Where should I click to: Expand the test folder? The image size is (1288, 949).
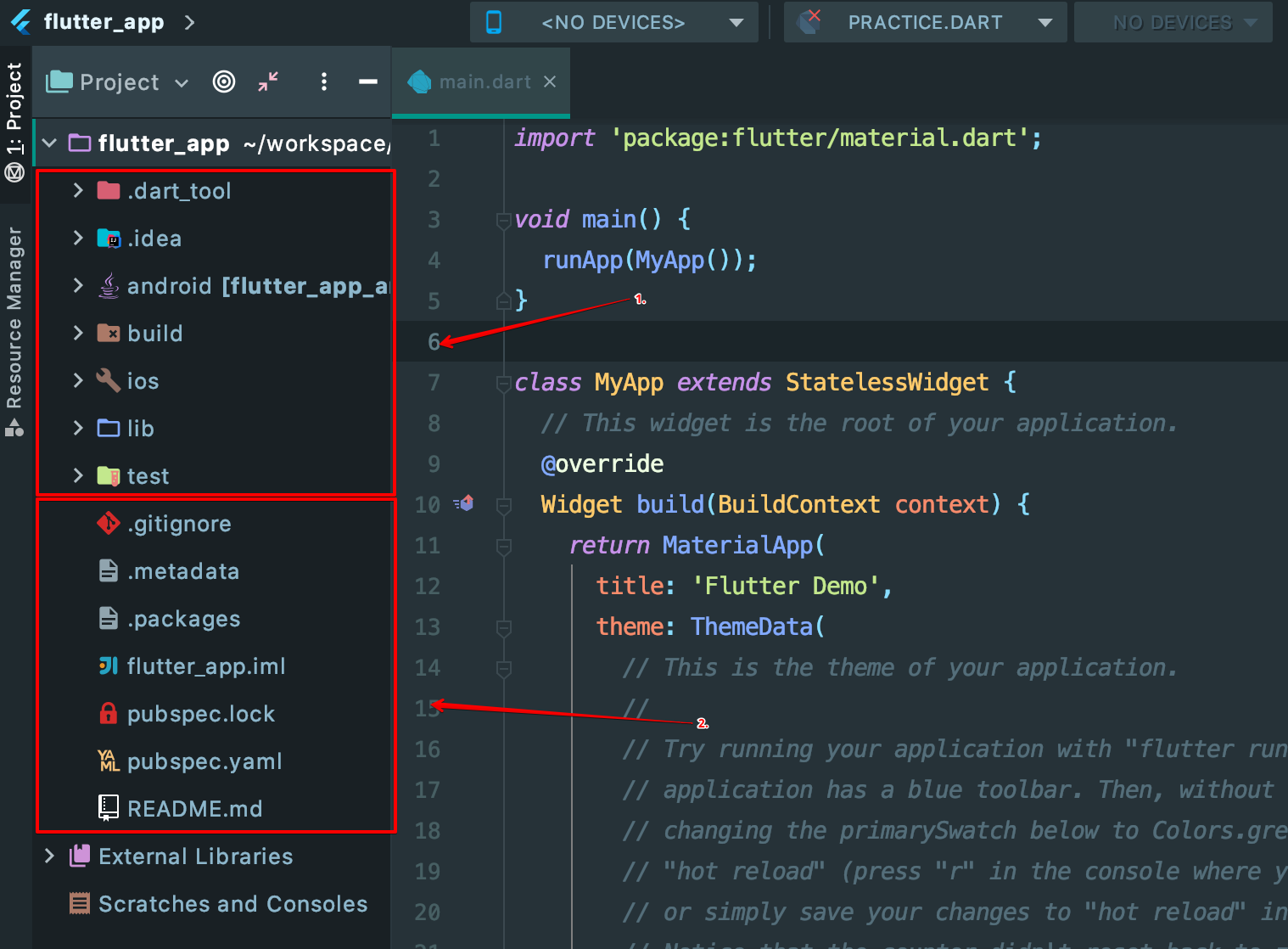tap(78, 475)
